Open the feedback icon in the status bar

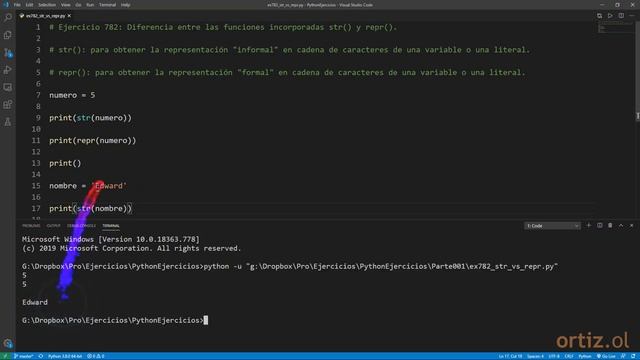tap(623, 356)
